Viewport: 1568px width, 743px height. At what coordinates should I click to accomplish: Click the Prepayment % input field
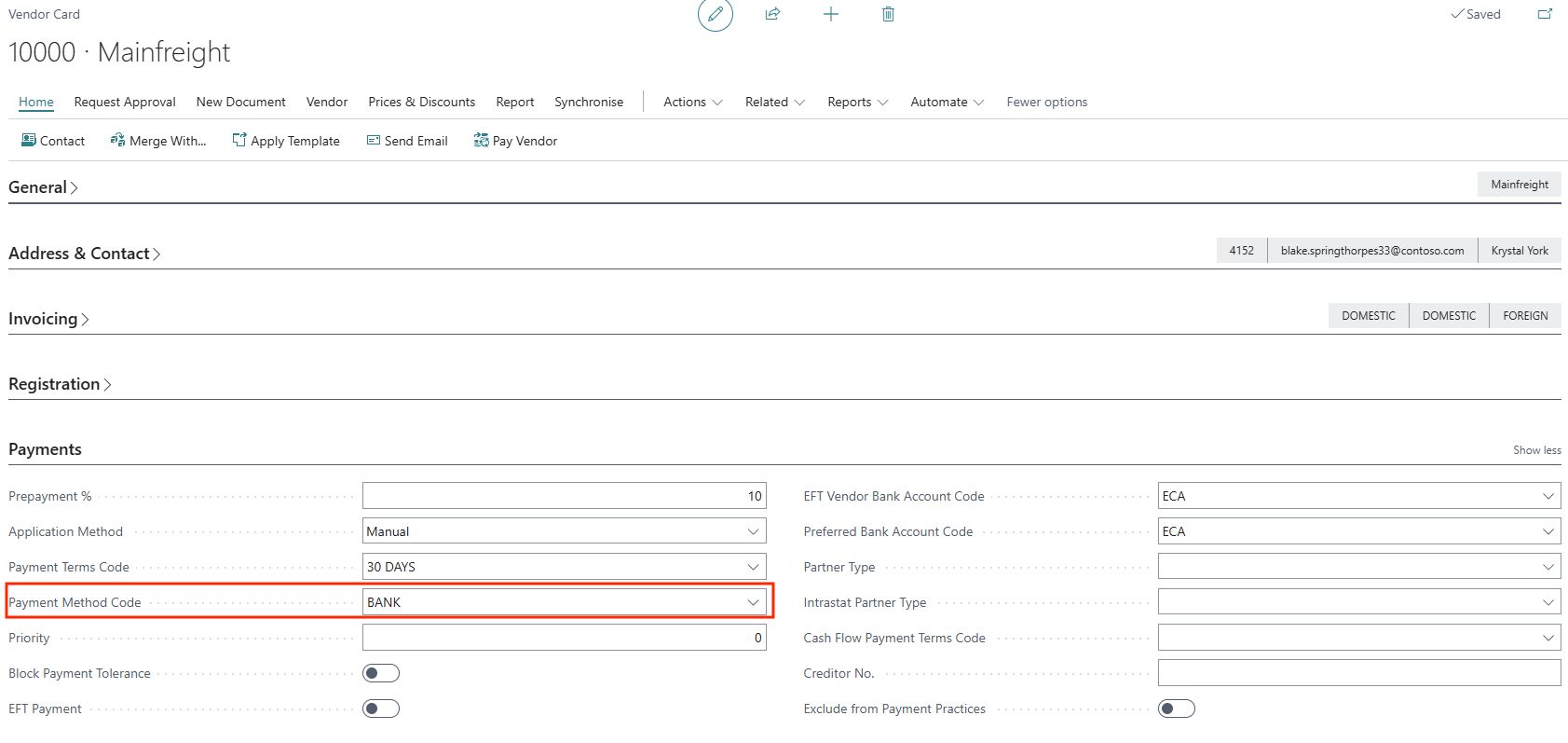point(564,496)
